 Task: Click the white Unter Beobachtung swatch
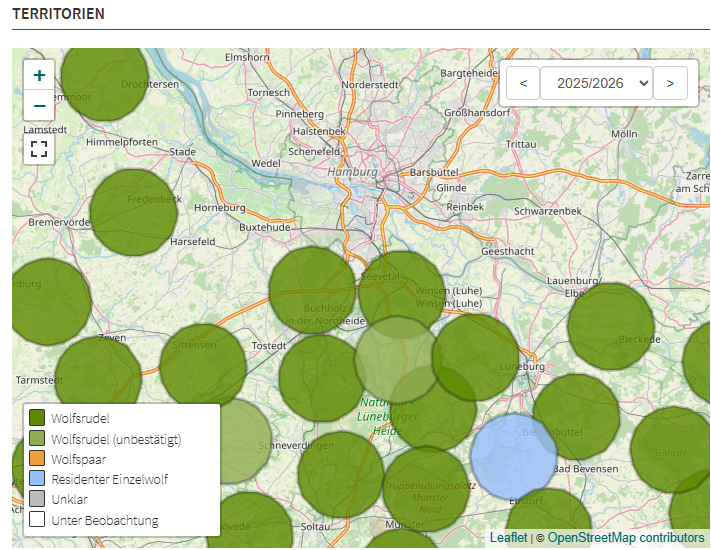pyautogui.click(x=37, y=520)
